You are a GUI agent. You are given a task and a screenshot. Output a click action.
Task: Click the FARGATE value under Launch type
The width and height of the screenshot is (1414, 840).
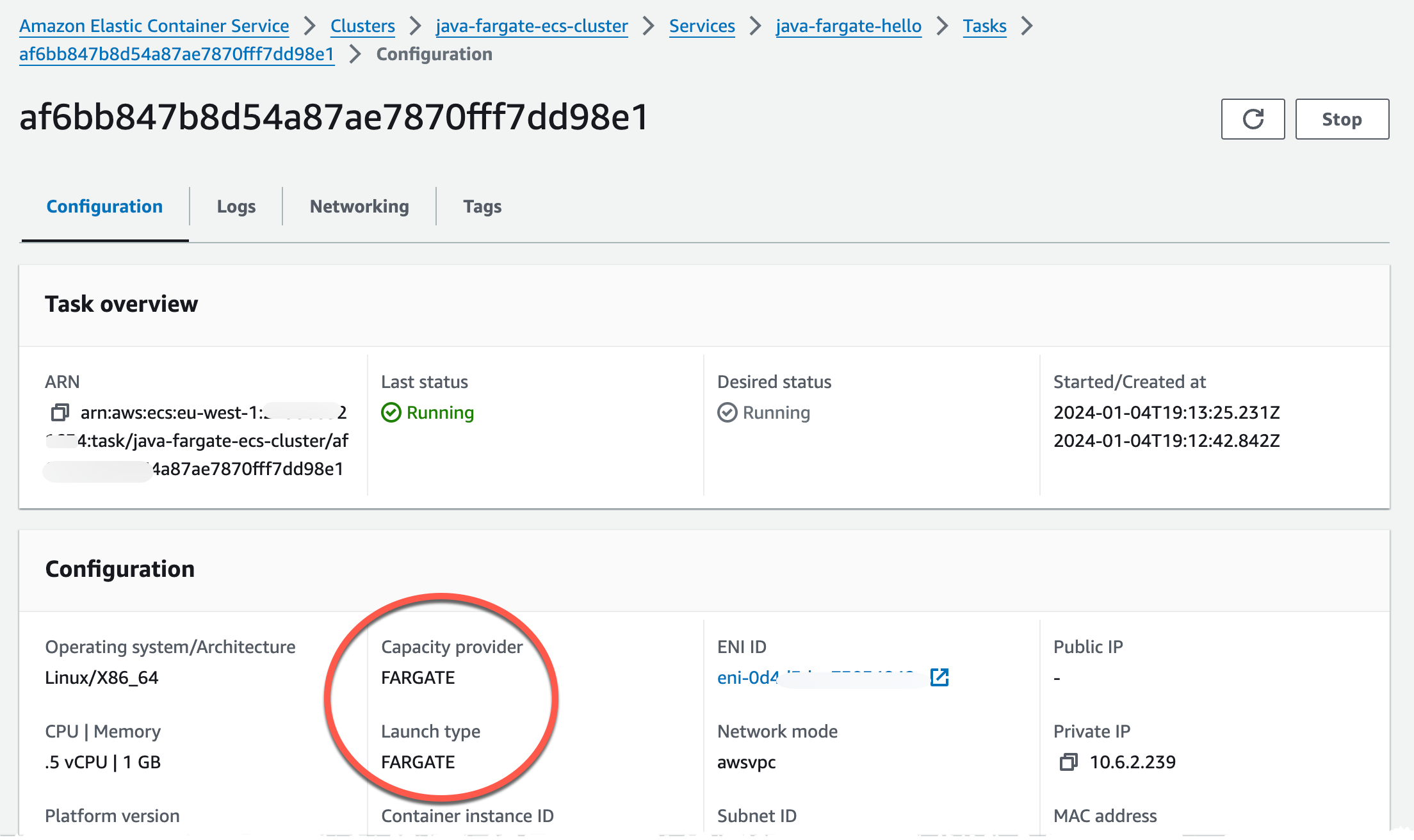(418, 762)
